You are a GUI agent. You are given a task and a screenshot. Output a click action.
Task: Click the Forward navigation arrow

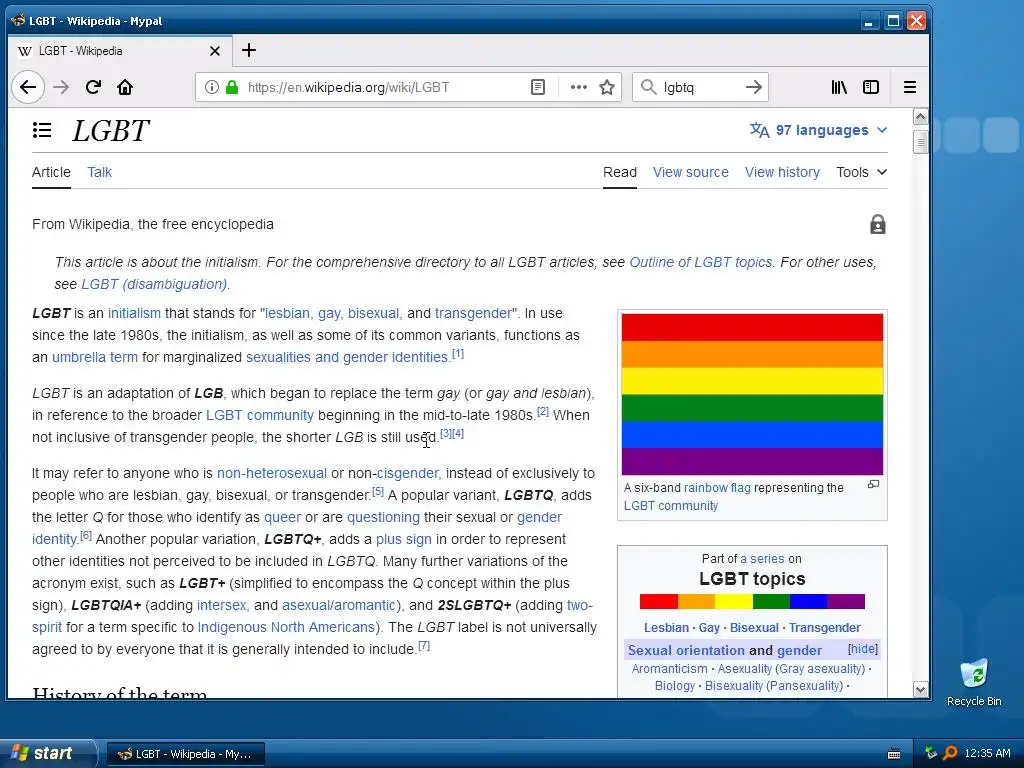(x=61, y=87)
